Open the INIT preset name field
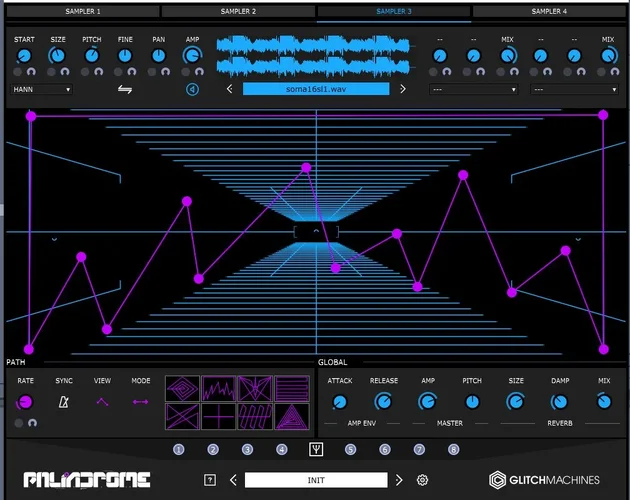630x500 pixels. tap(316, 480)
